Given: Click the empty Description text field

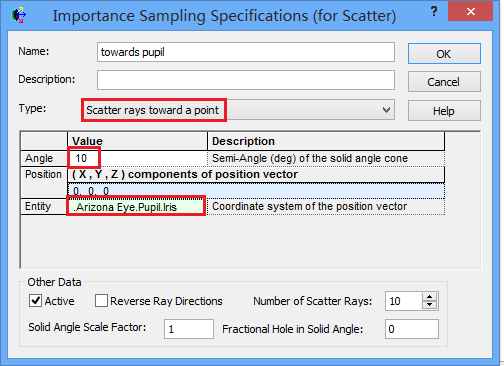Looking at the screenshot, I should click(246, 80).
